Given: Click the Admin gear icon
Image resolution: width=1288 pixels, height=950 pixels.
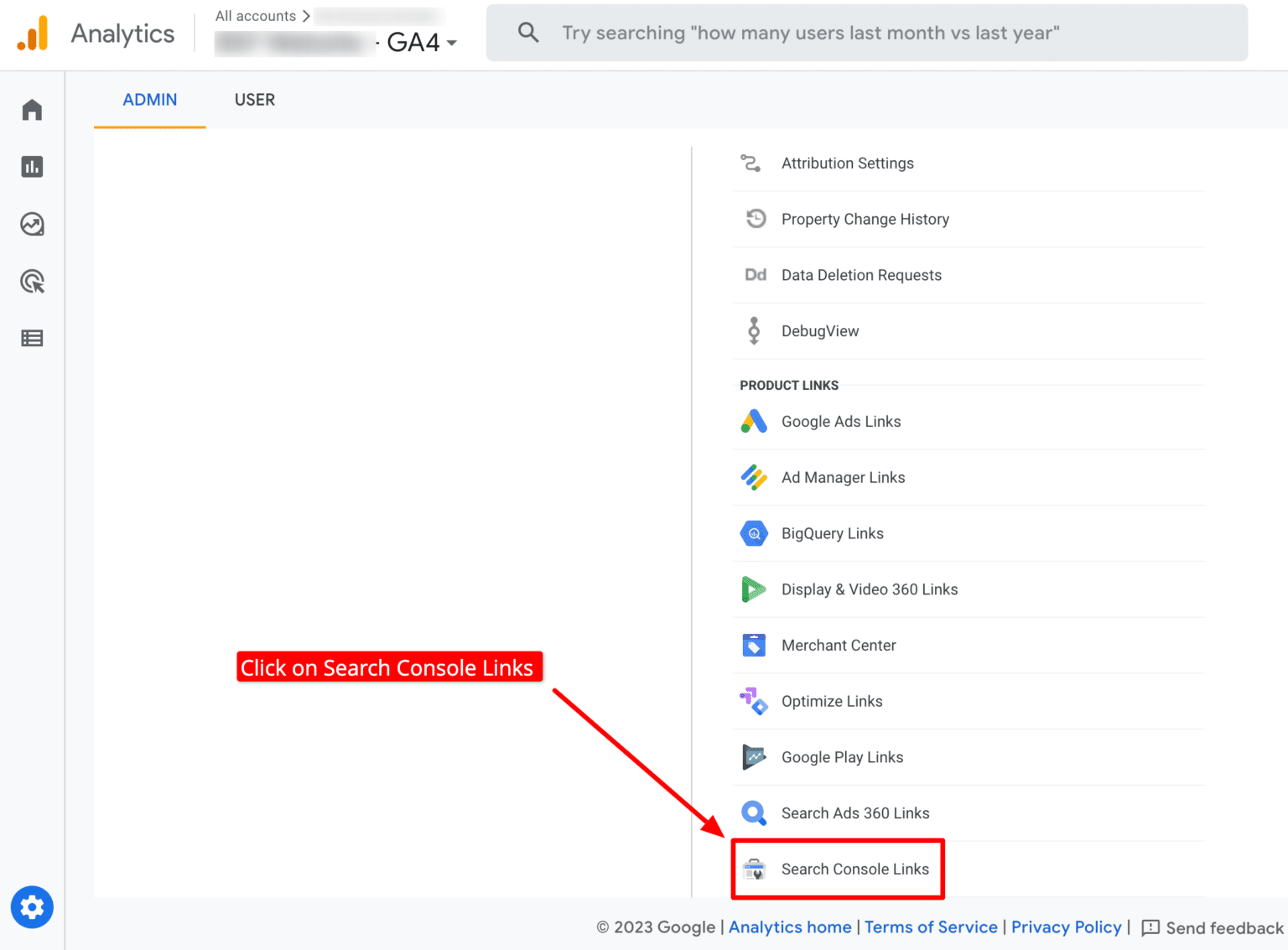Looking at the screenshot, I should (x=32, y=906).
